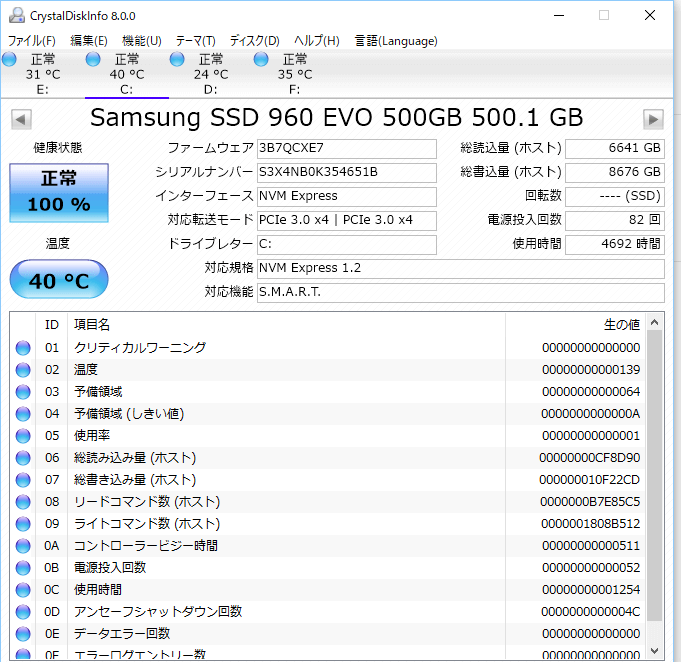Click the drive letter field C:
Viewport: 681px width, 662px height.
[x=347, y=244]
